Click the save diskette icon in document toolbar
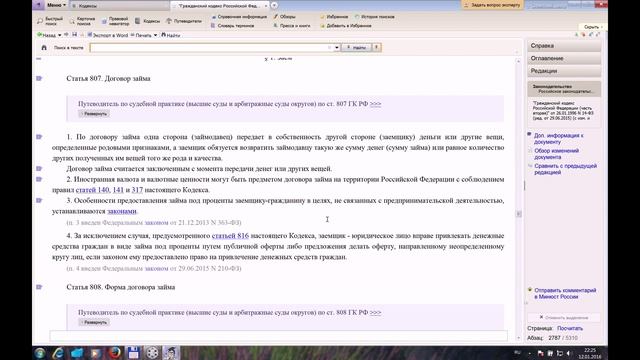The width and height of the screenshot is (640, 360). pyautogui.click(x=74, y=35)
